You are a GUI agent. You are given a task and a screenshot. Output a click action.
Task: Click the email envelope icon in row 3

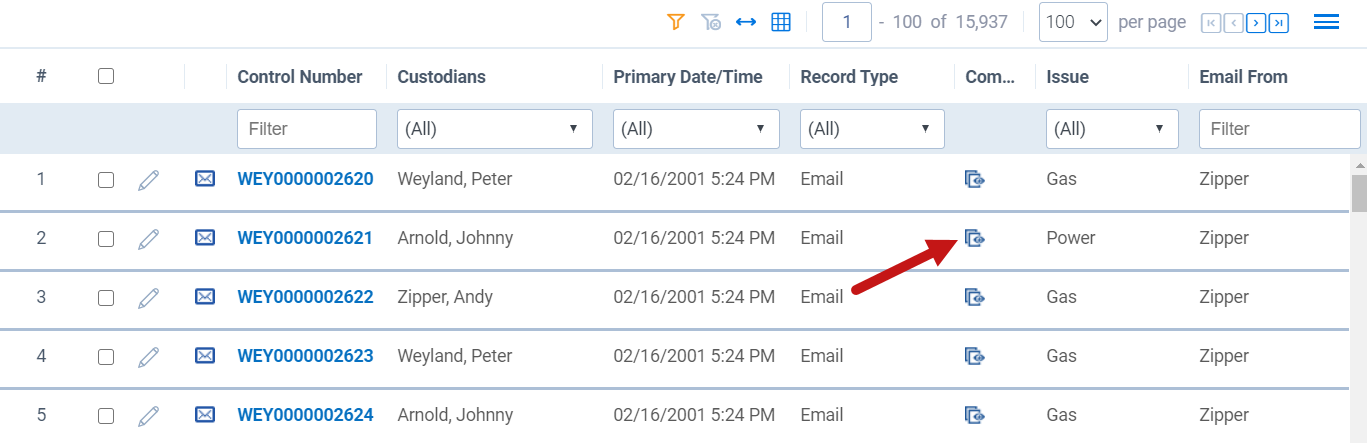click(x=205, y=297)
